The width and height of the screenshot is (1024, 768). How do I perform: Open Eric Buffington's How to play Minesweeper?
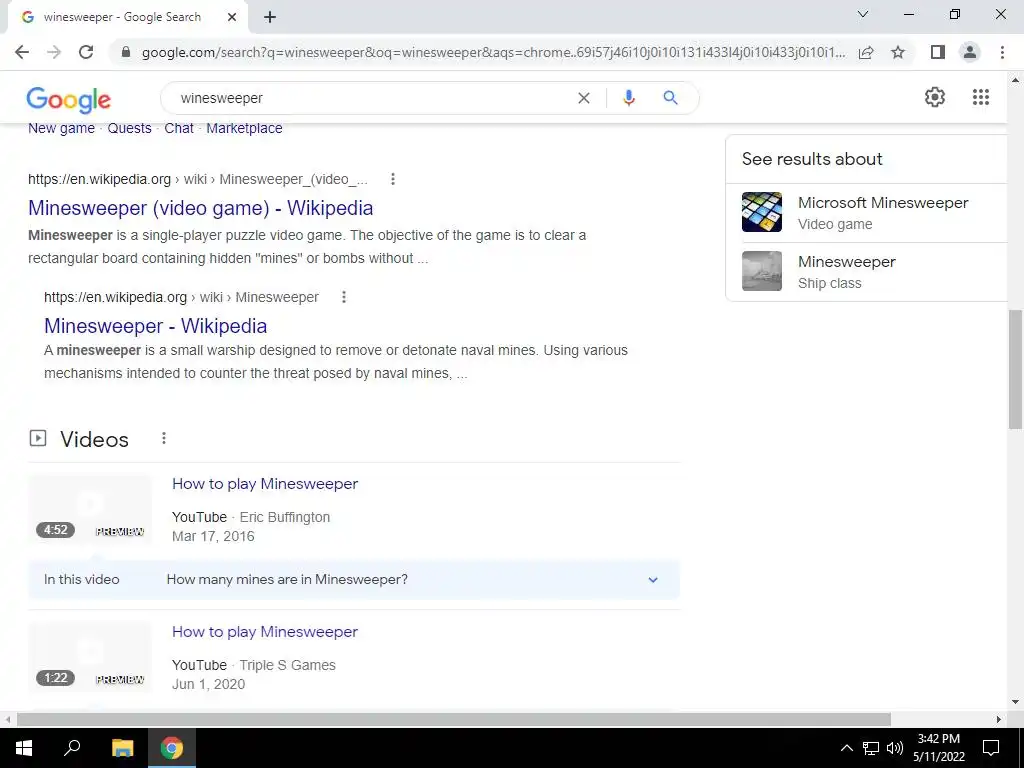265,484
